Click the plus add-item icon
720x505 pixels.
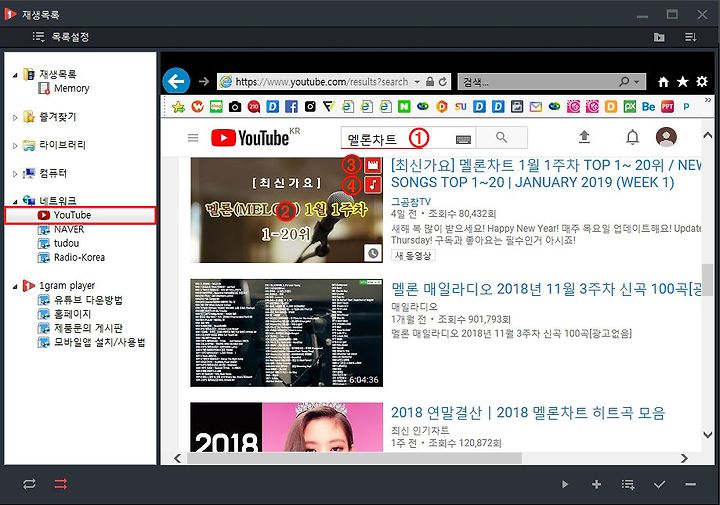596,484
